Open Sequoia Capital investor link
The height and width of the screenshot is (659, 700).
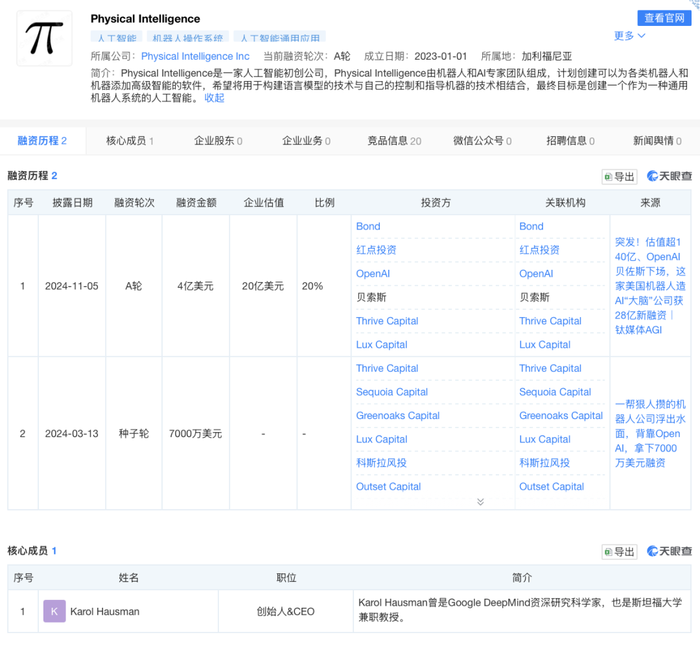(392, 392)
